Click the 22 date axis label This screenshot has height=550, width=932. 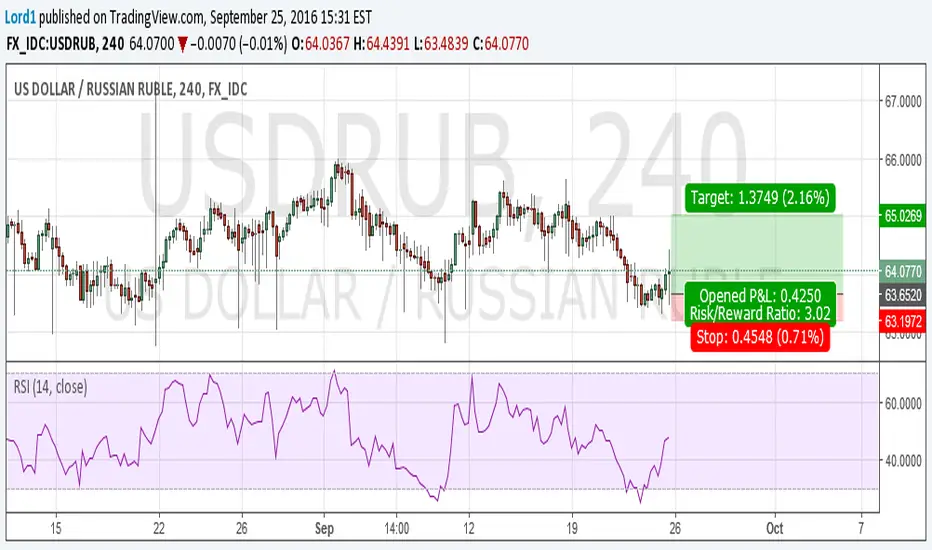159,529
